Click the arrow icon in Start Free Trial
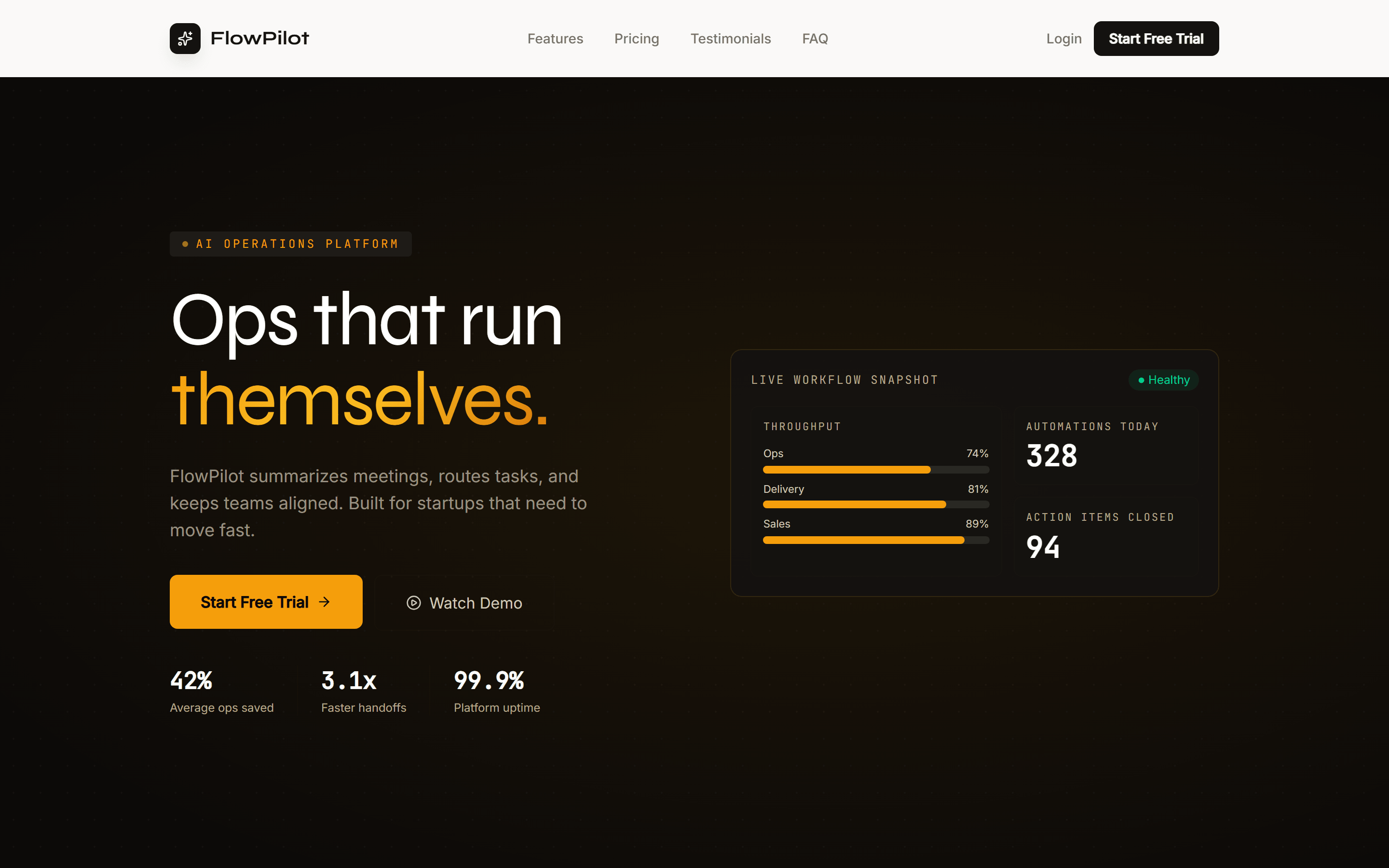The height and width of the screenshot is (868, 1389). (x=324, y=602)
